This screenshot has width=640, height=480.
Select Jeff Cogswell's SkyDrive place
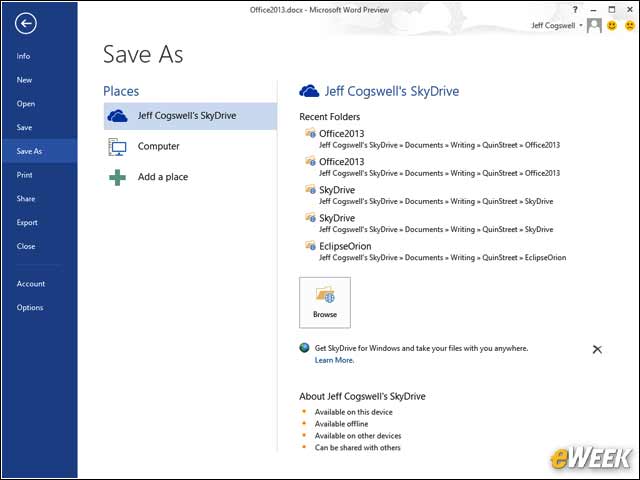(190, 116)
